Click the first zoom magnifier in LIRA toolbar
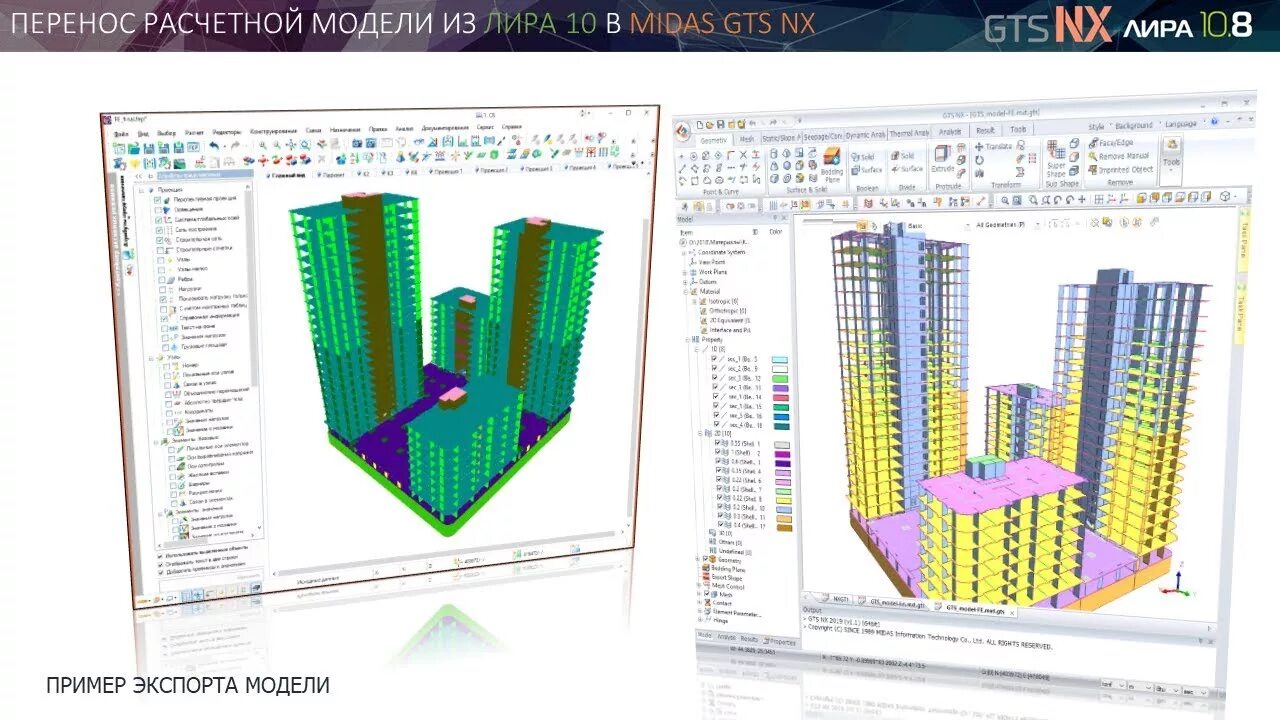Viewport: 1280px width, 720px height. click(x=263, y=145)
